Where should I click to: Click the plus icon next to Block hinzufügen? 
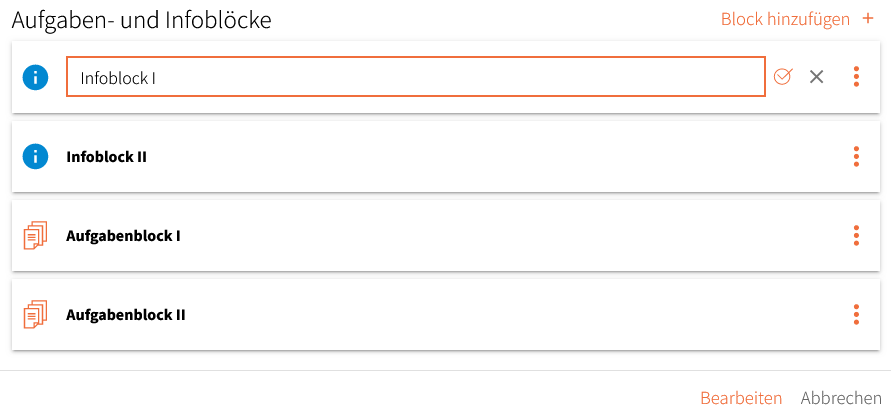868,19
